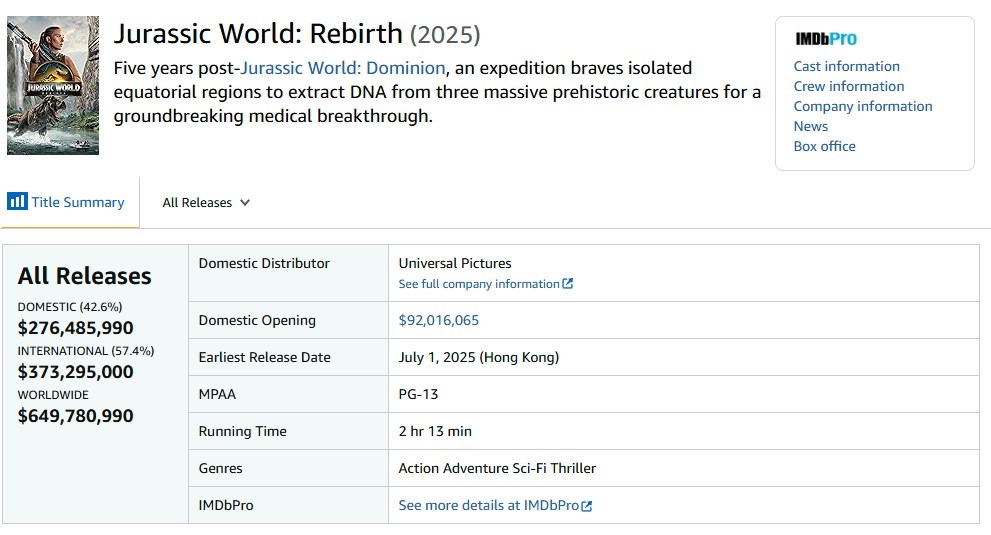Click external link icon beside IMDbPro details
This screenshot has height=535, width=991.
click(587, 506)
